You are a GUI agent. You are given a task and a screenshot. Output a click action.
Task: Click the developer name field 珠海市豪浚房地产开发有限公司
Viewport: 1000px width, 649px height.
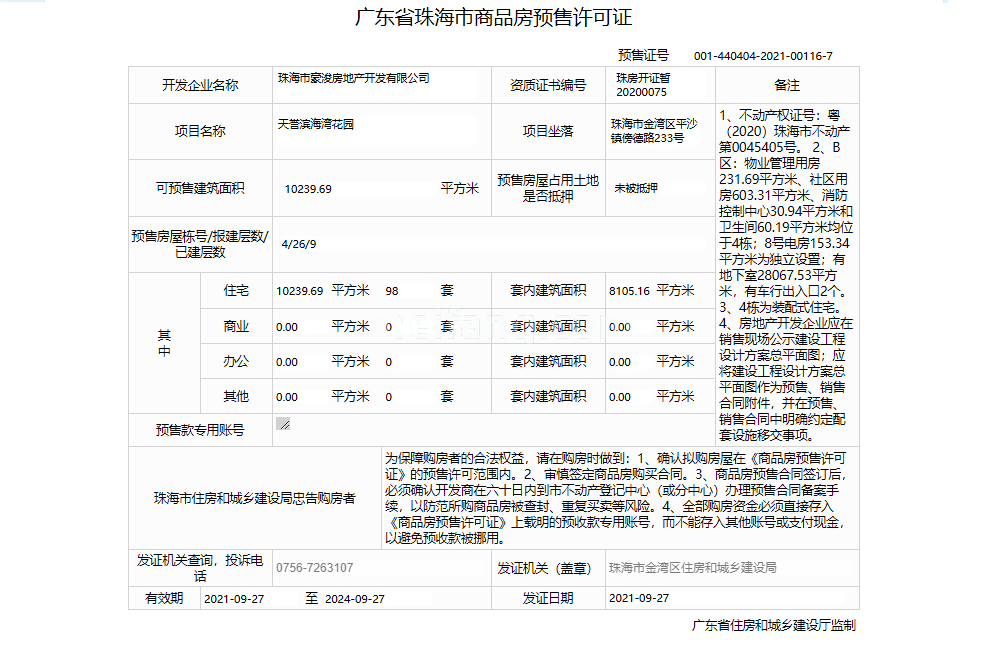click(x=353, y=78)
